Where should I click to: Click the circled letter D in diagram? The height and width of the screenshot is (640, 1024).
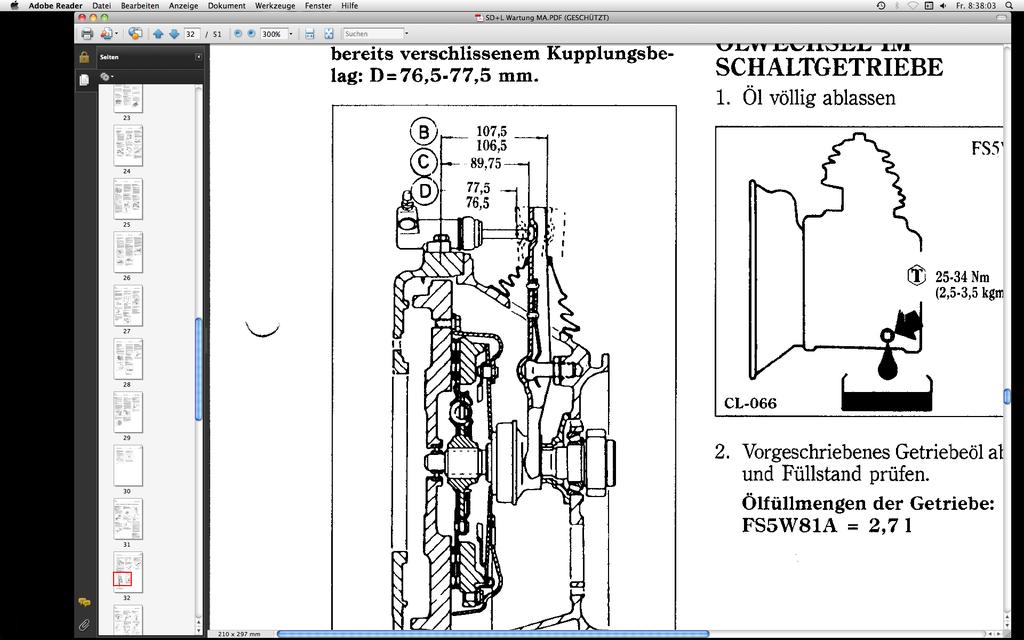(x=425, y=192)
